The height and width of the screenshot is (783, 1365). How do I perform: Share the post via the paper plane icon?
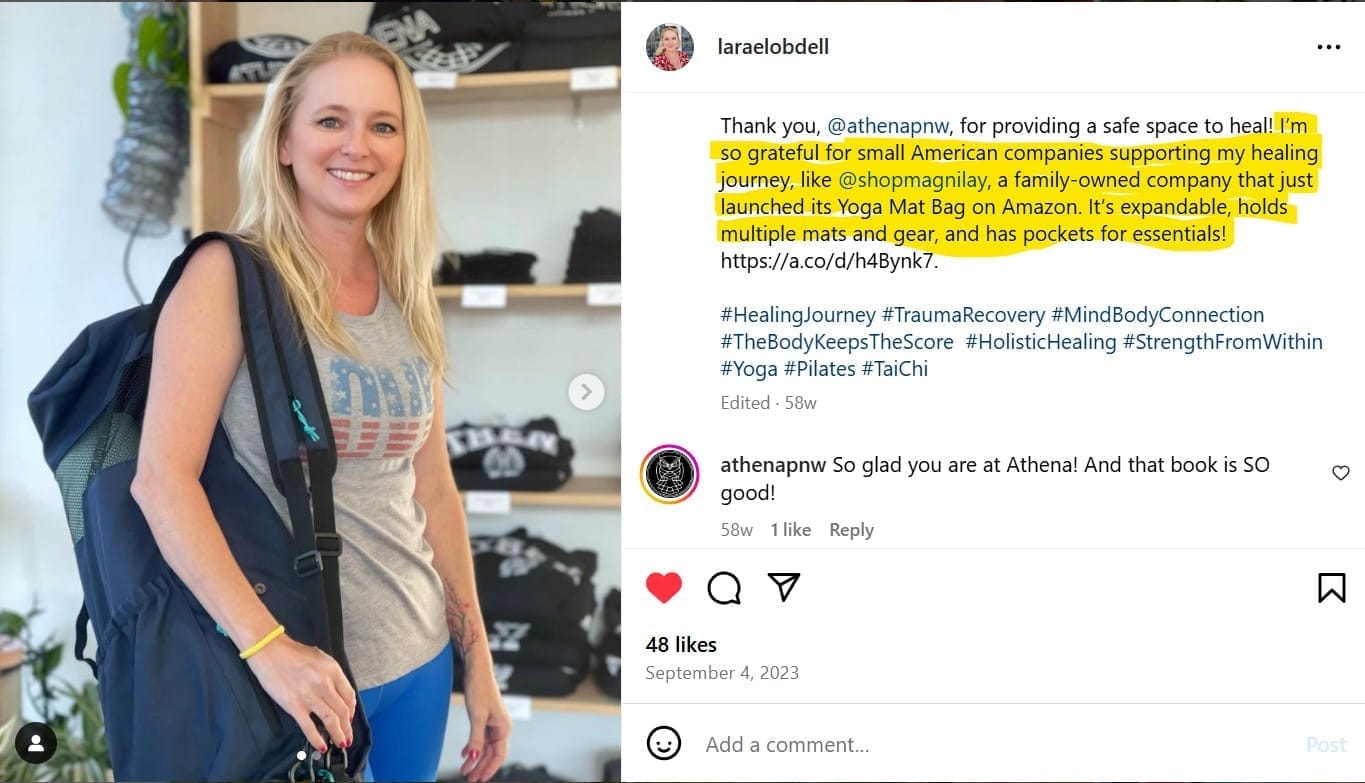784,587
